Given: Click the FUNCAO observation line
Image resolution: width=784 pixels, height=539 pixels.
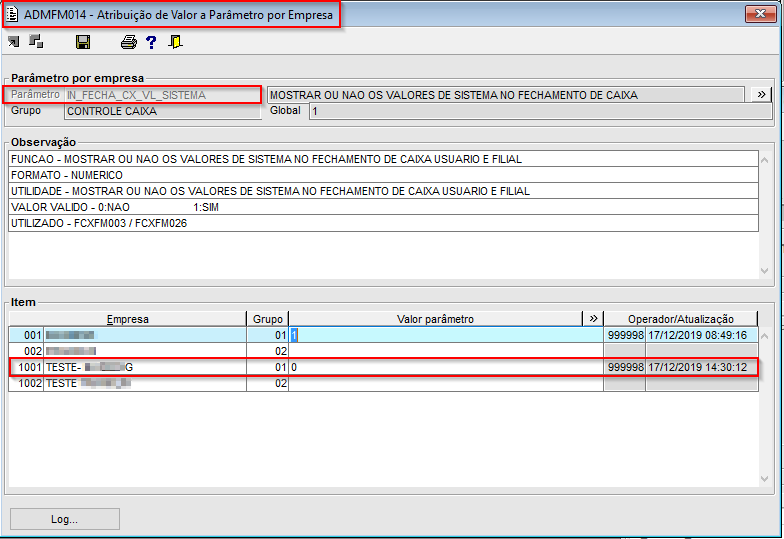Looking at the screenshot, I should pos(384,159).
